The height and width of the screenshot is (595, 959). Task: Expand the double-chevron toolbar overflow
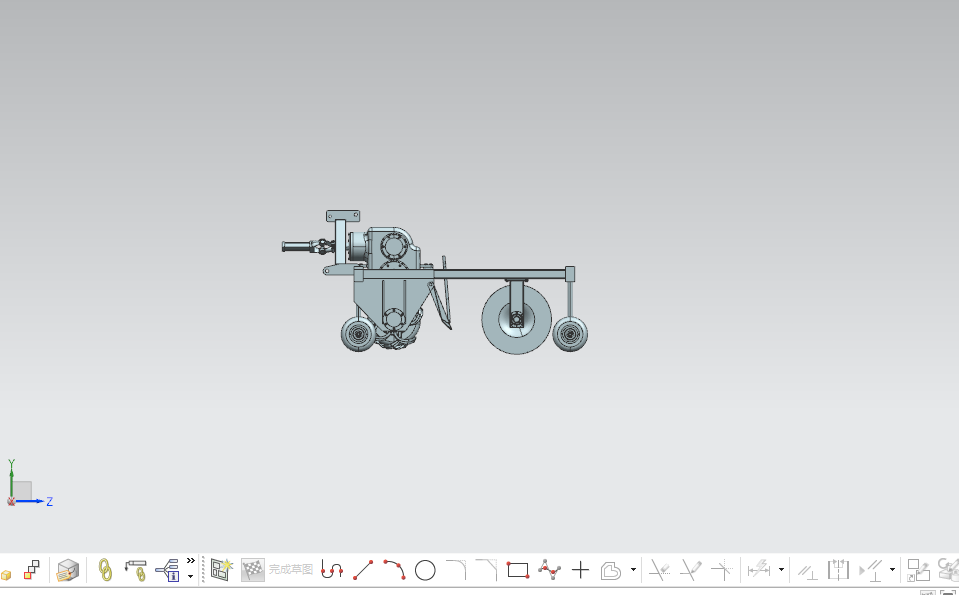click(x=191, y=560)
